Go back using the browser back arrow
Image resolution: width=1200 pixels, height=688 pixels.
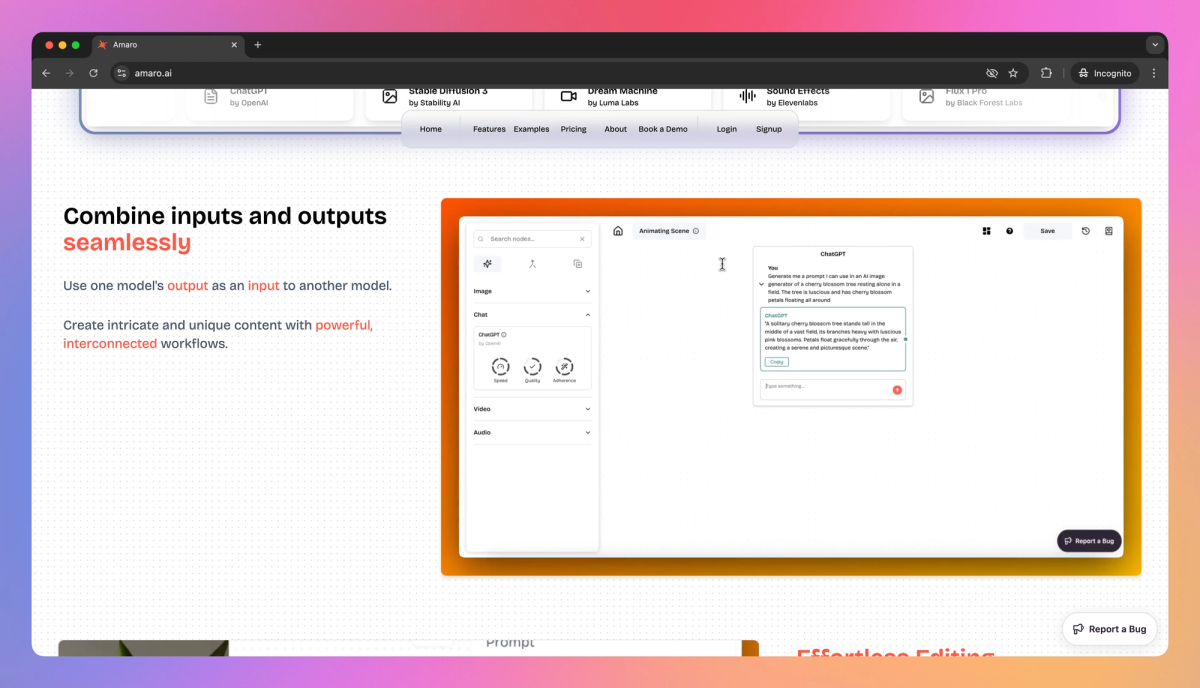click(x=46, y=73)
